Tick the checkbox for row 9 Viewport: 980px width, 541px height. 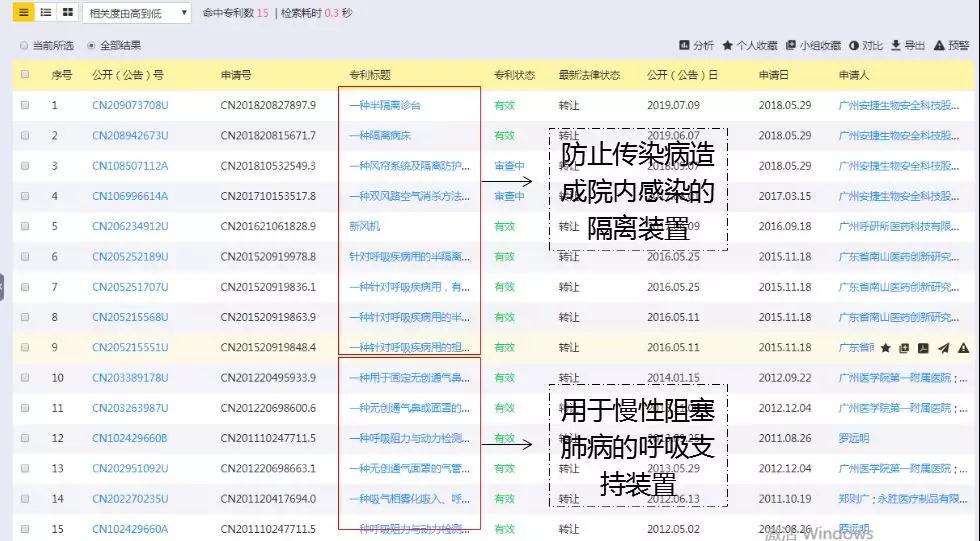25,347
